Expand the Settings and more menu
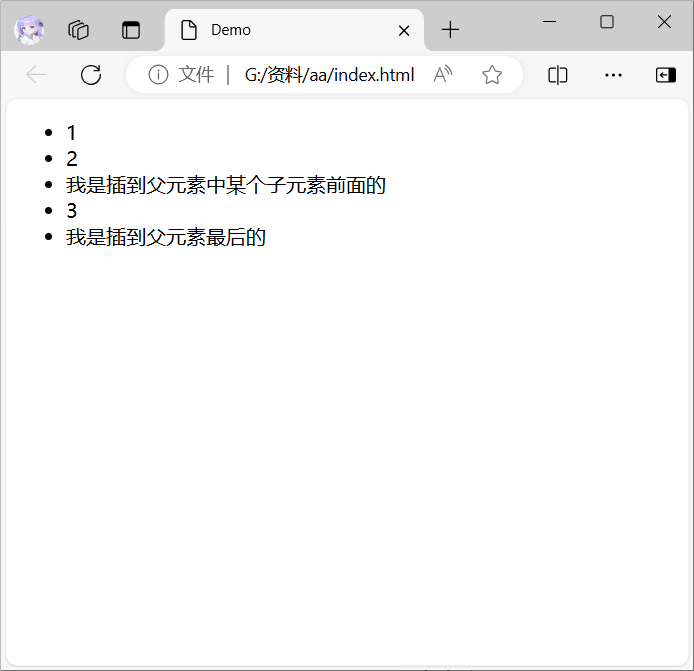 pyautogui.click(x=613, y=75)
